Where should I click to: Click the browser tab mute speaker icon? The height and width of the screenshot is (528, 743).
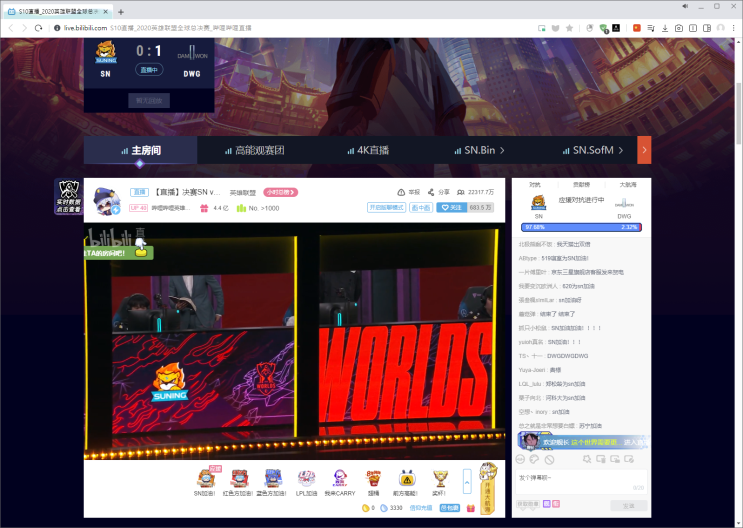click(x=685, y=6)
